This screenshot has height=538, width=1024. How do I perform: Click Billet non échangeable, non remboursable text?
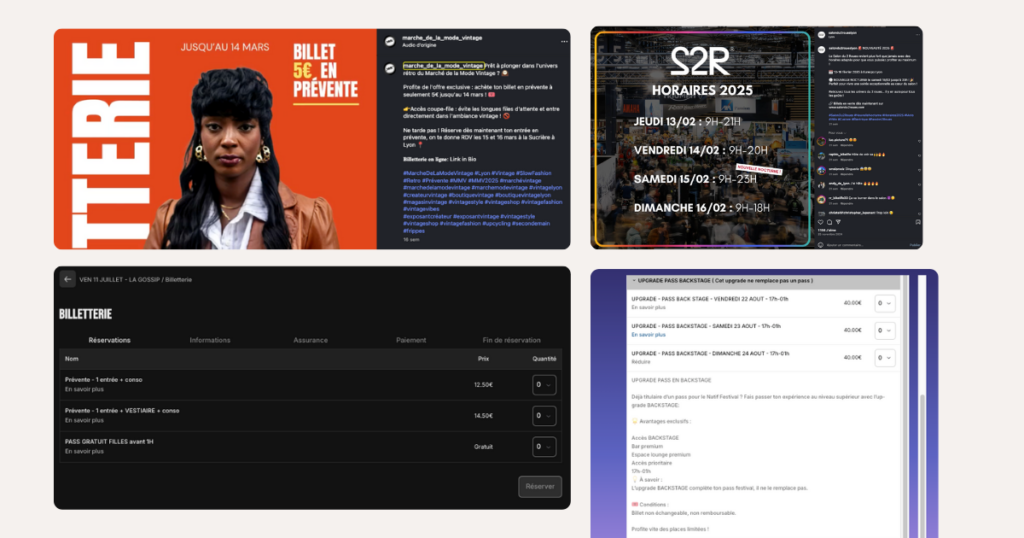coord(684,513)
